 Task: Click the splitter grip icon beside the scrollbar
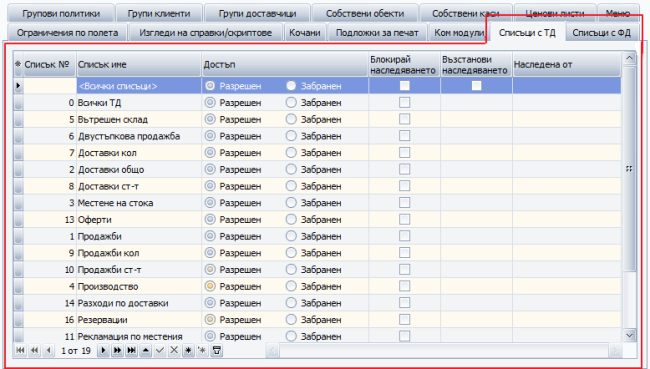pos(629,169)
